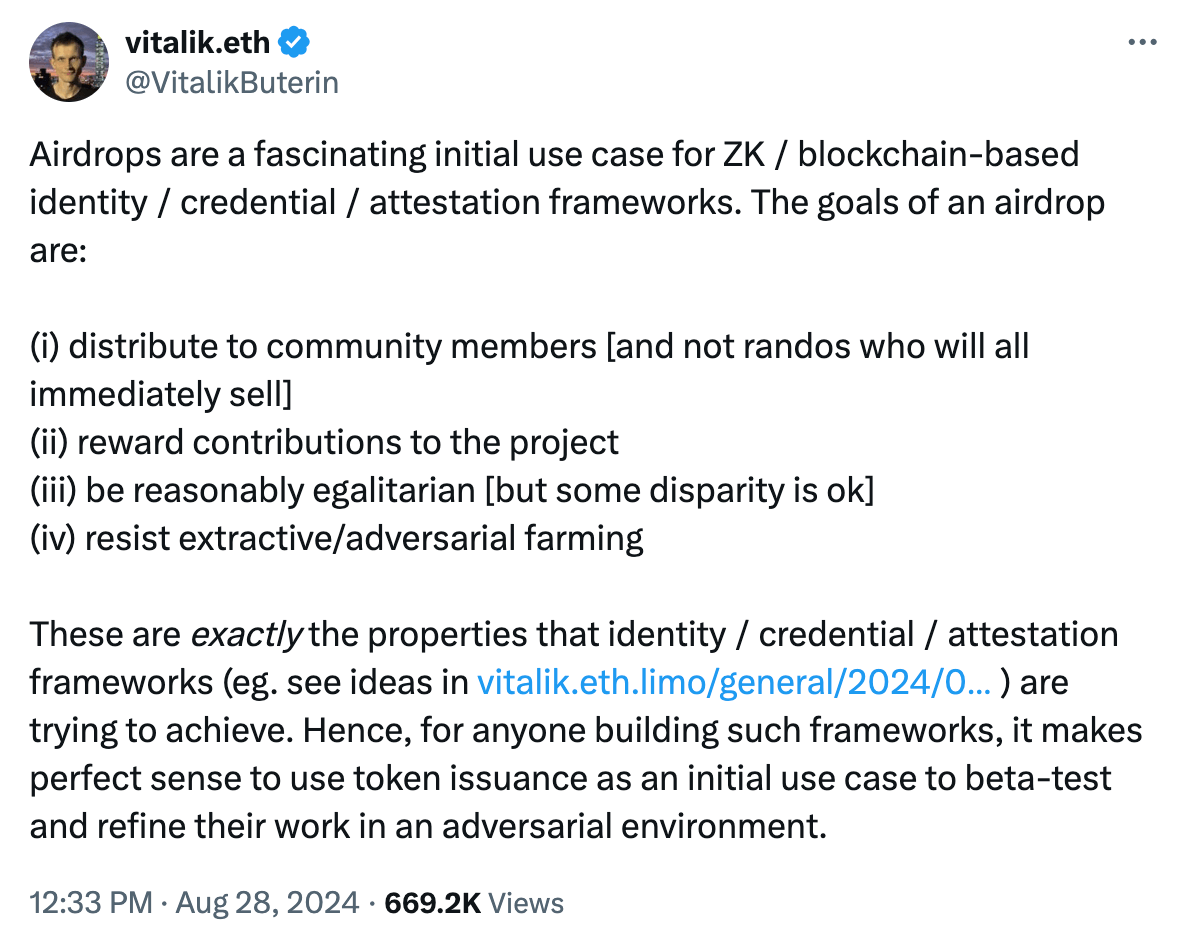Click the Aug 28, 2024 date
This screenshot has height=944, width=1180.
pos(267,903)
